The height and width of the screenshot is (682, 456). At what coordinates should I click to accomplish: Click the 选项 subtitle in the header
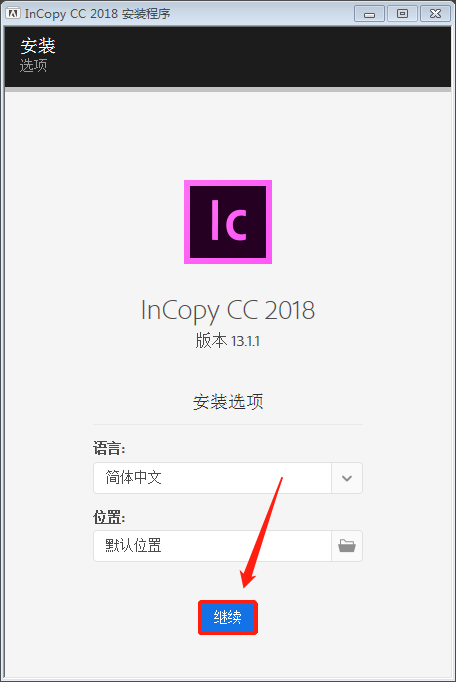click(x=34, y=66)
